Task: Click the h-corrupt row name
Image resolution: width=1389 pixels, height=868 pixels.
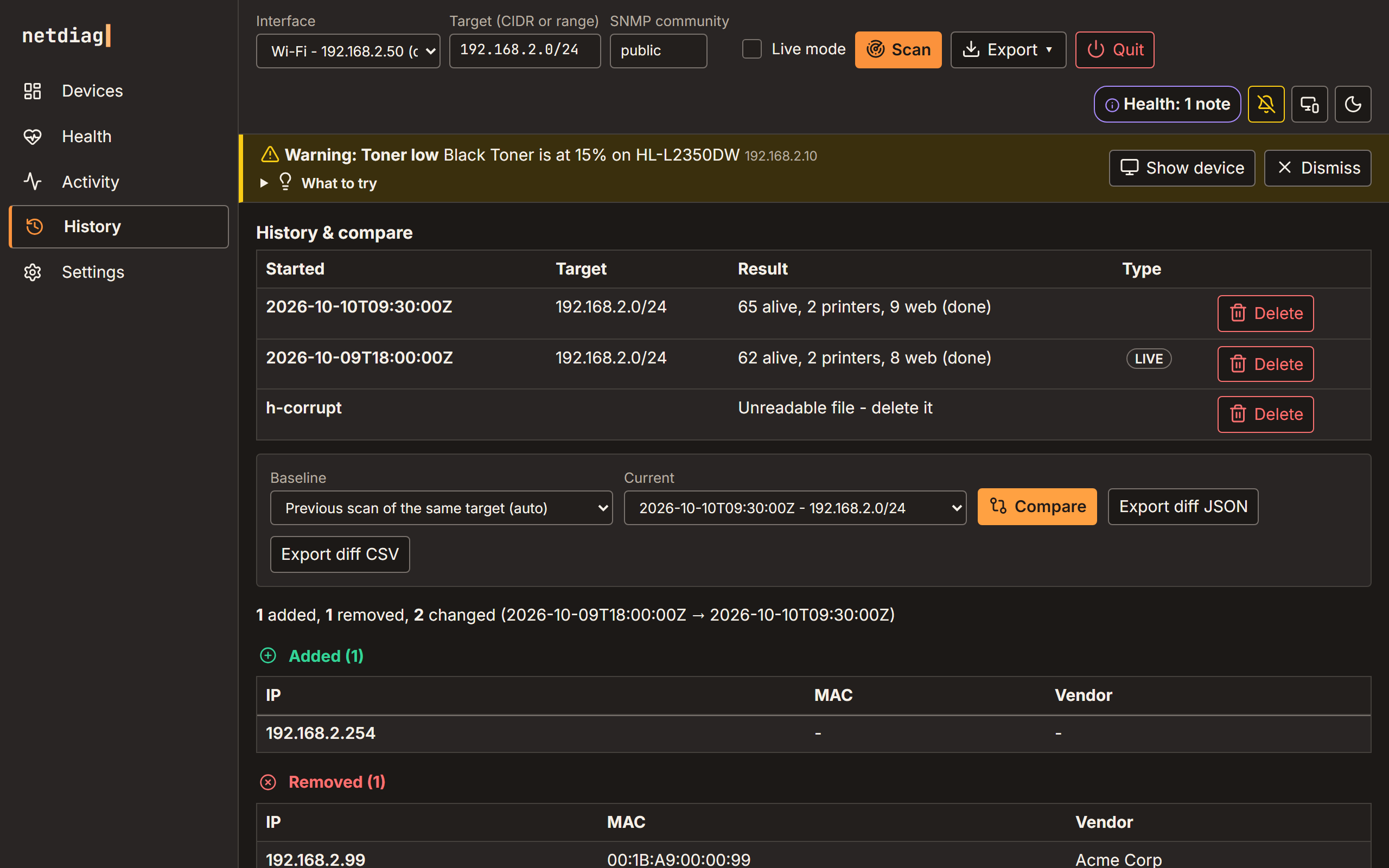Action: (x=304, y=407)
